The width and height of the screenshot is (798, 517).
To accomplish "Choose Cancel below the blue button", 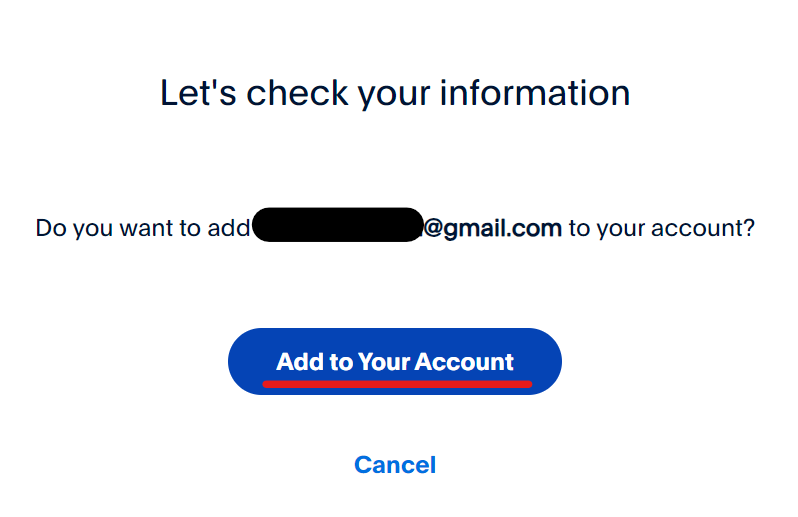I will [x=395, y=465].
